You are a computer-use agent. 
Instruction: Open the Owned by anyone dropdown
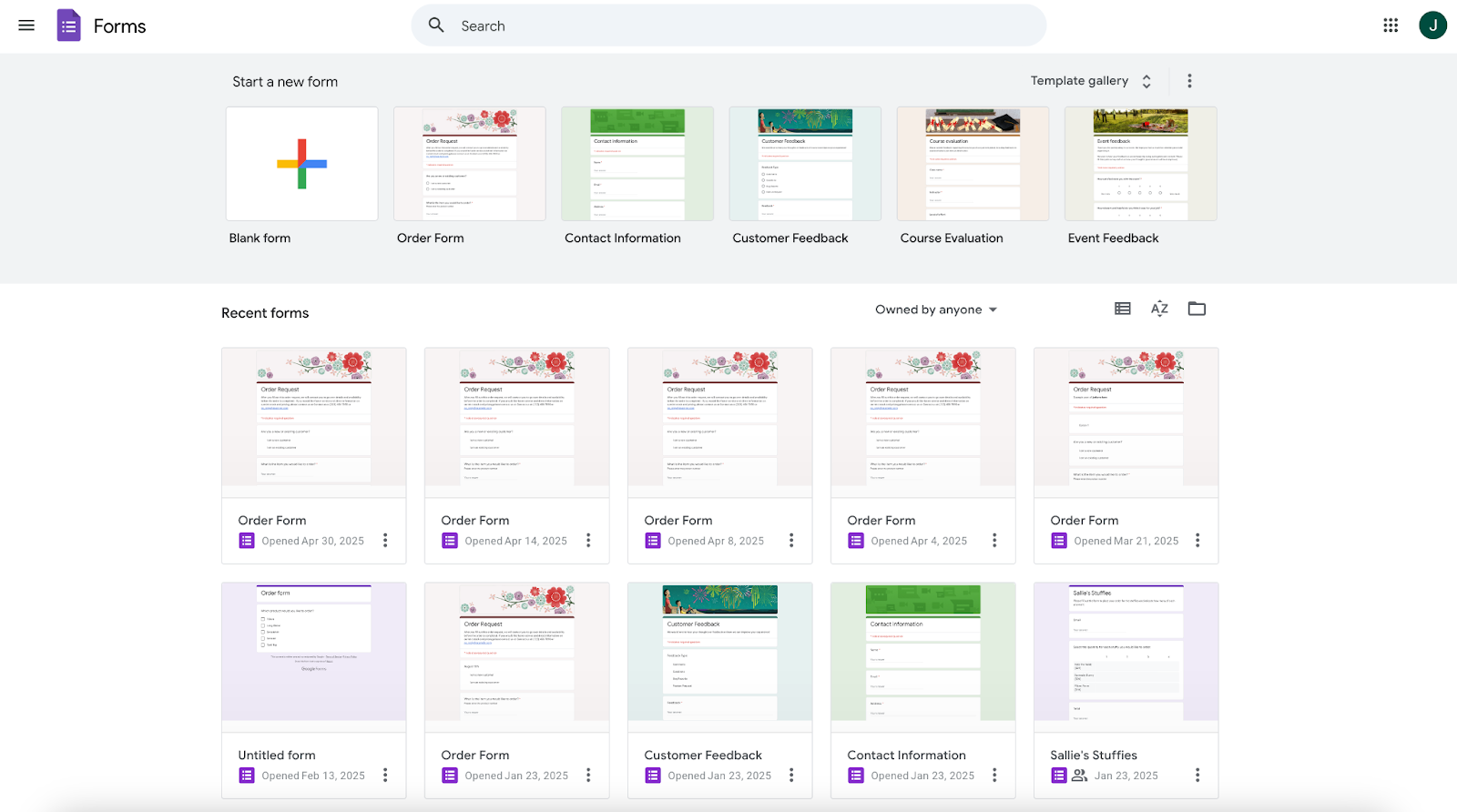[936, 310]
